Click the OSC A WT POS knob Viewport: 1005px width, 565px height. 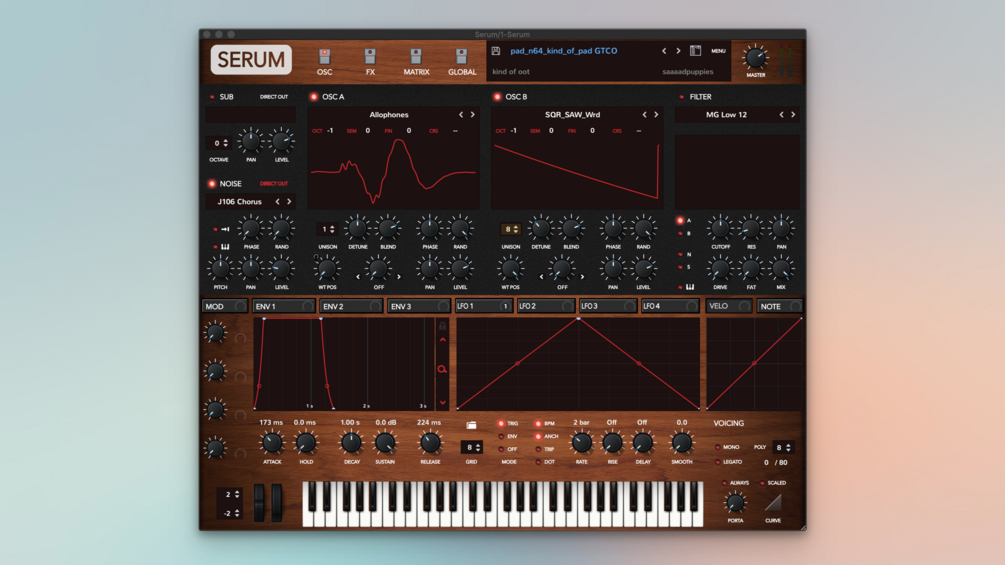tap(327, 269)
